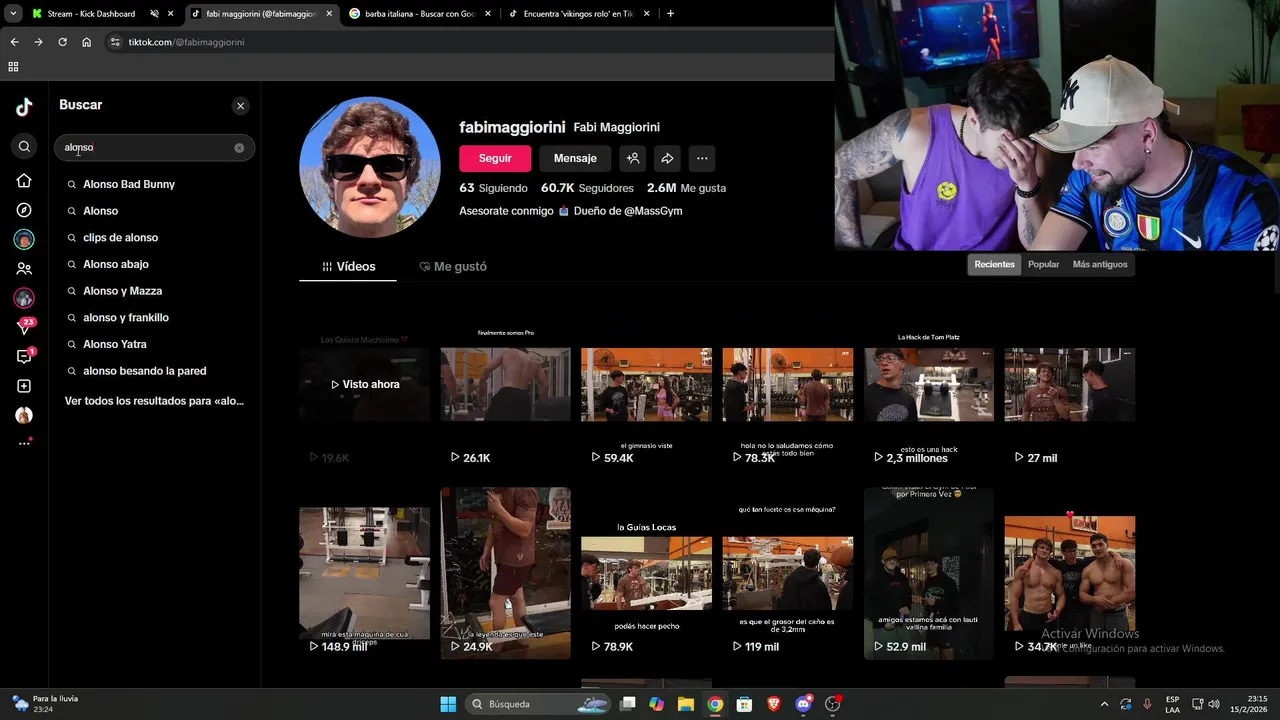Switch to the Vídeos tab
1280x720 pixels.
coord(348,267)
